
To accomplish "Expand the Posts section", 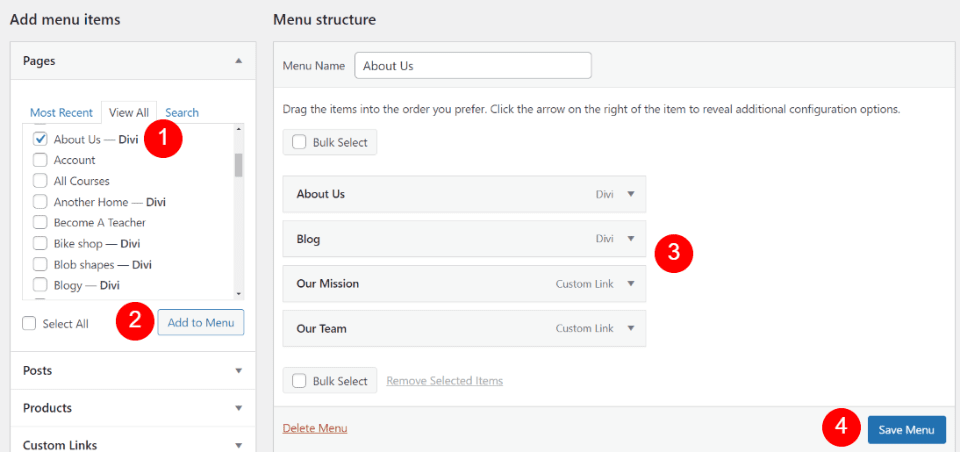I will [238, 371].
